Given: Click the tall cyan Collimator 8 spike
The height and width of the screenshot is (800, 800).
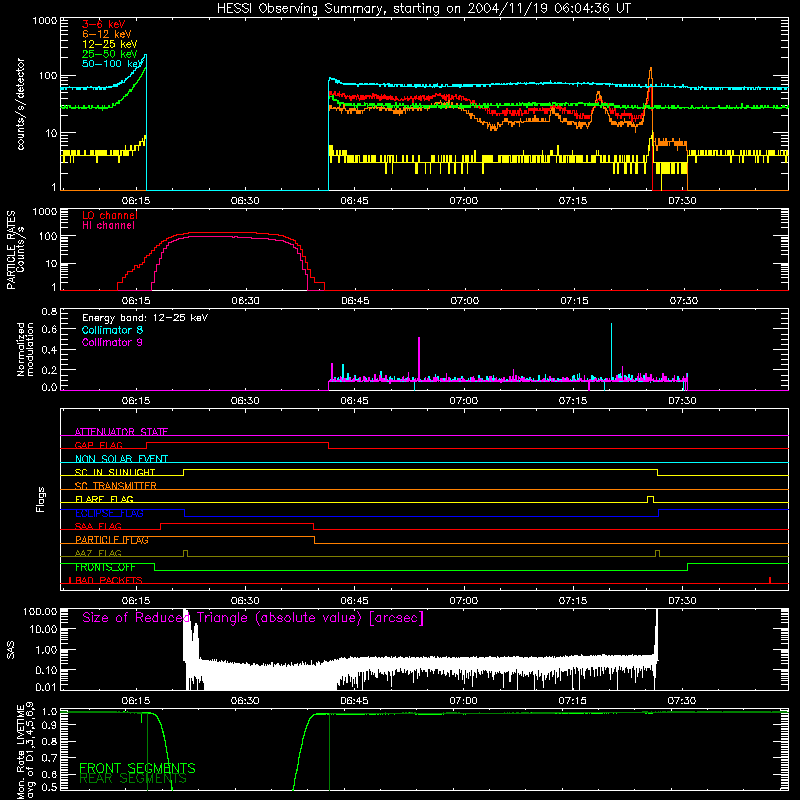Looking at the screenshot, I should point(611,351).
